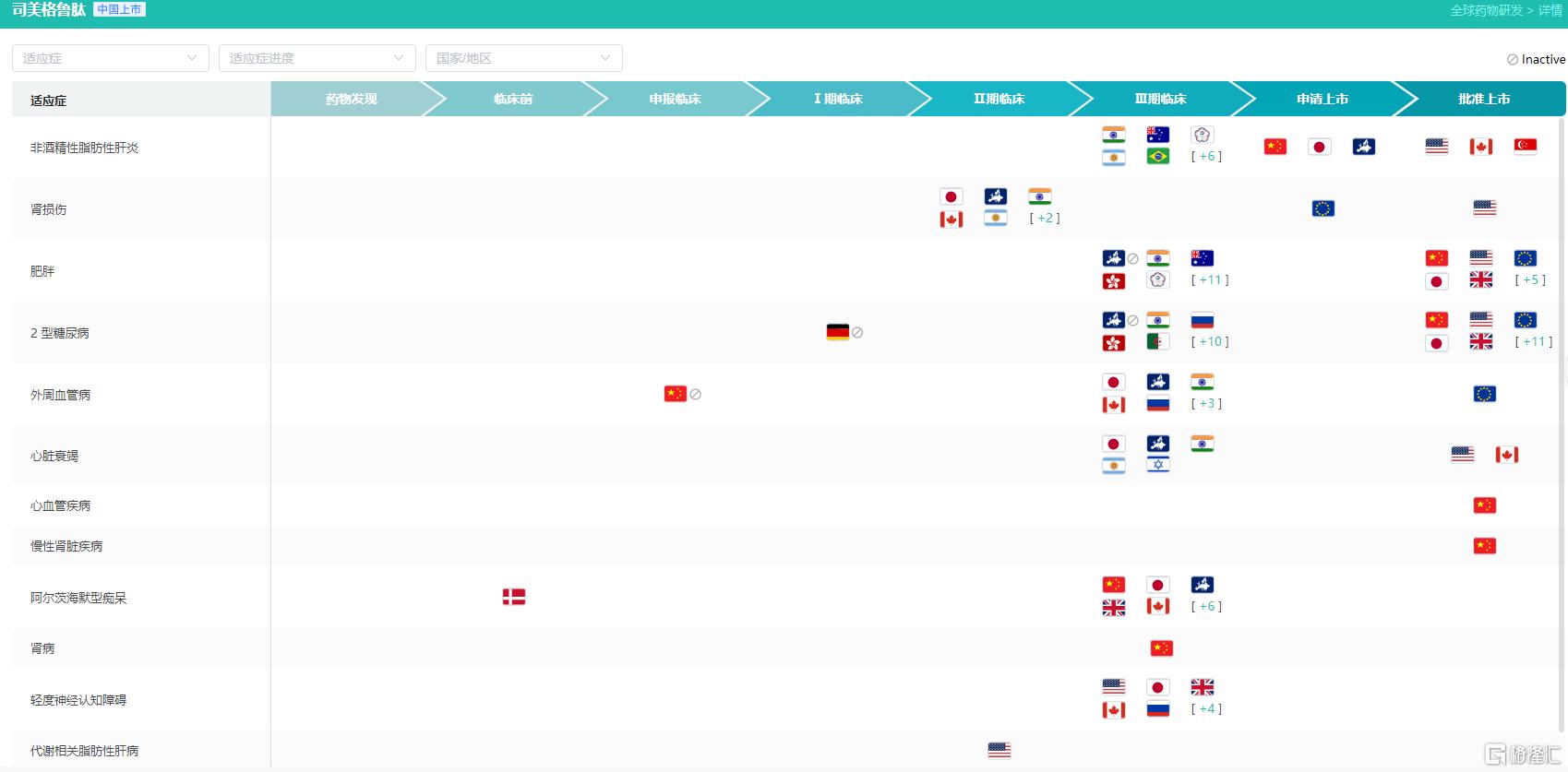Open the 适应症进度 filter dropdown
Viewport: 1568px width, 772px height.
[x=317, y=58]
